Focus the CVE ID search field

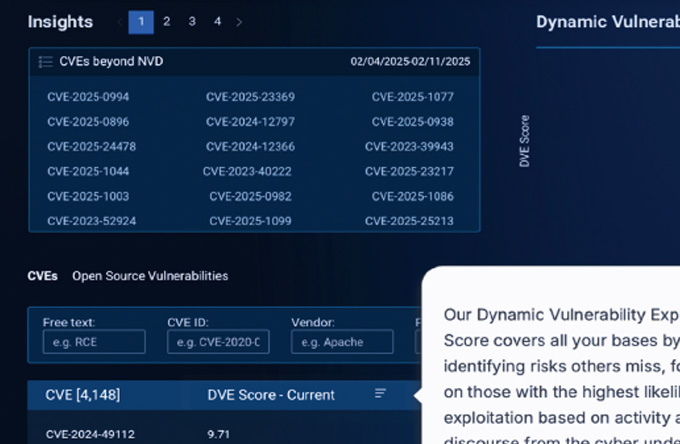click(218, 342)
